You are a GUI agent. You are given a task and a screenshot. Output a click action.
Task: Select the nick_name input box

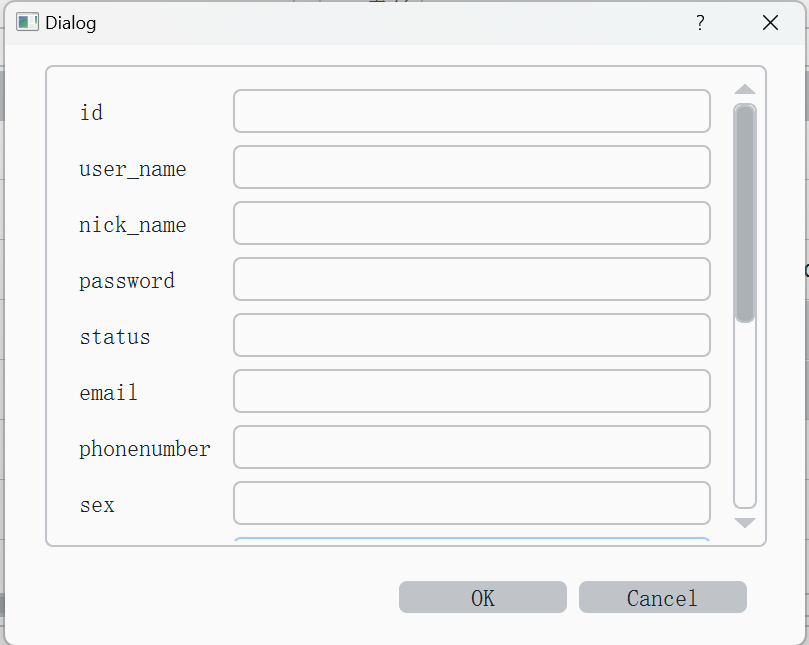click(472, 223)
